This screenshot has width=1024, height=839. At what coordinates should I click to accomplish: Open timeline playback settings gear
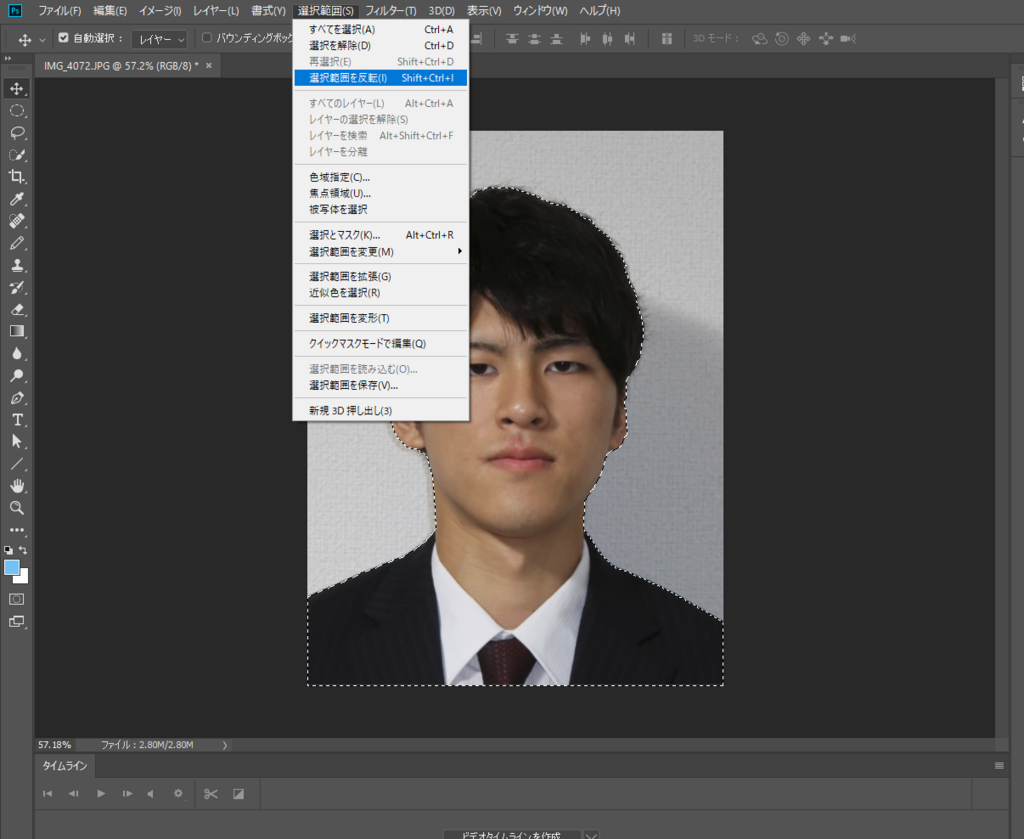tap(178, 794)
